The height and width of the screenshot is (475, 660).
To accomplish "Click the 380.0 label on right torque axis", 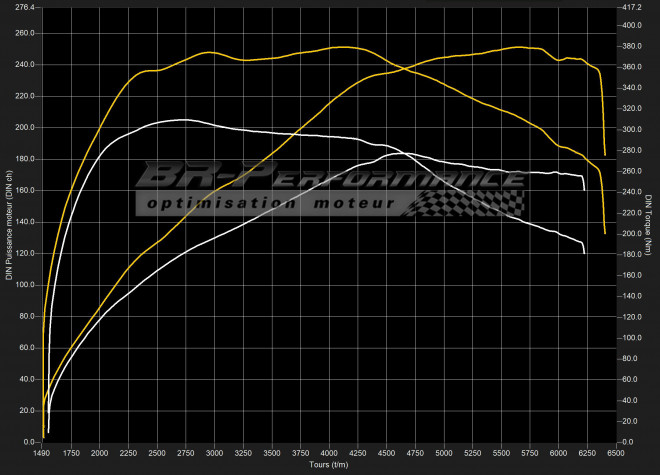I will [x=632, y=46].
